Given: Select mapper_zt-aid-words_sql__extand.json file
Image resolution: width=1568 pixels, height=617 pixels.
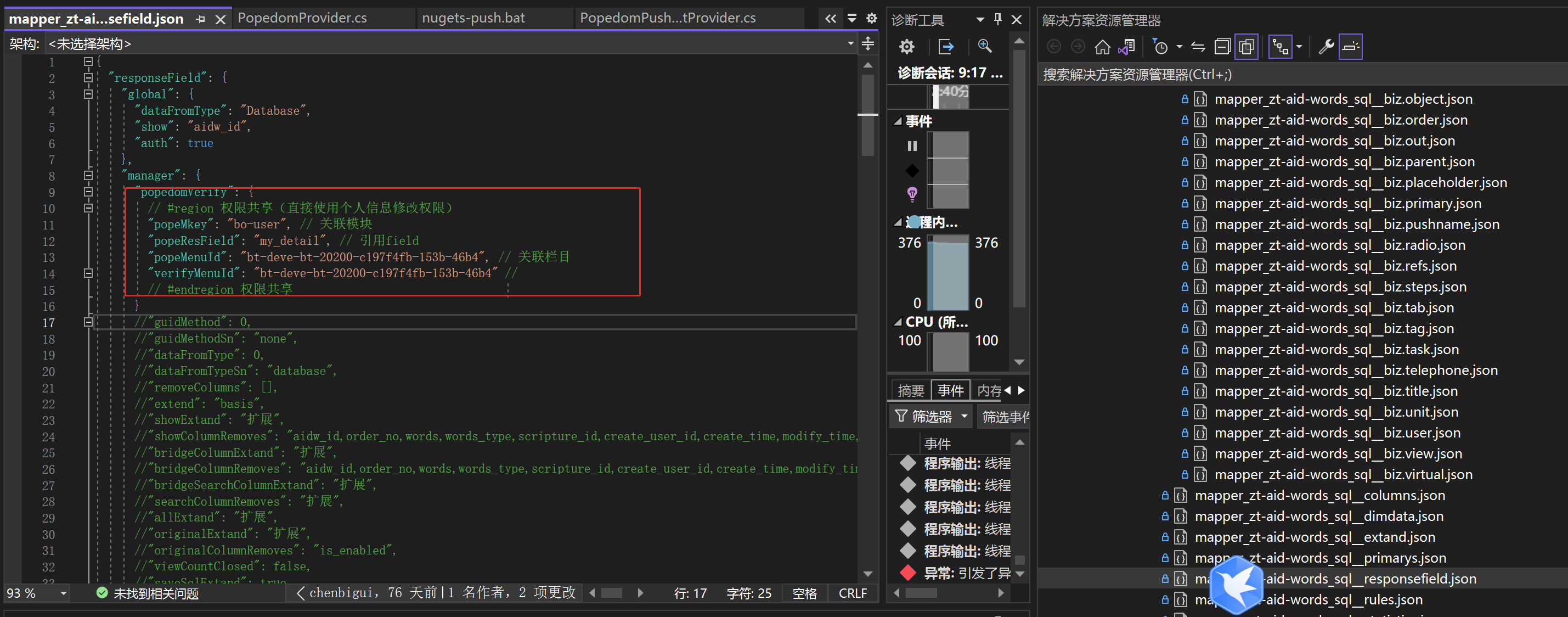Looking at the screenshot, I should [1314, 537].
